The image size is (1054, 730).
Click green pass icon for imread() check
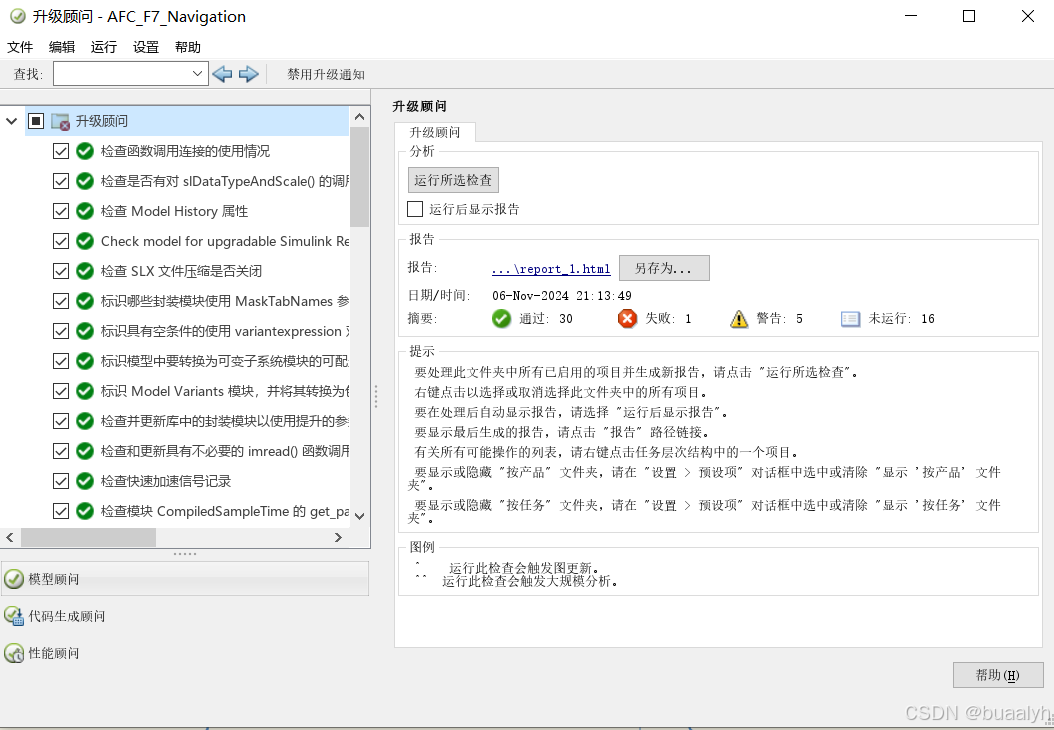coord(85,451)
